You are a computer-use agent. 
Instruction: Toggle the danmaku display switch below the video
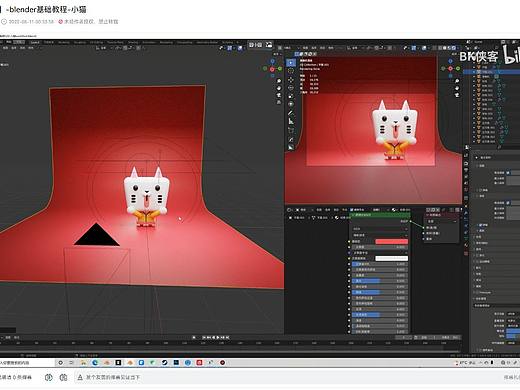49,377
